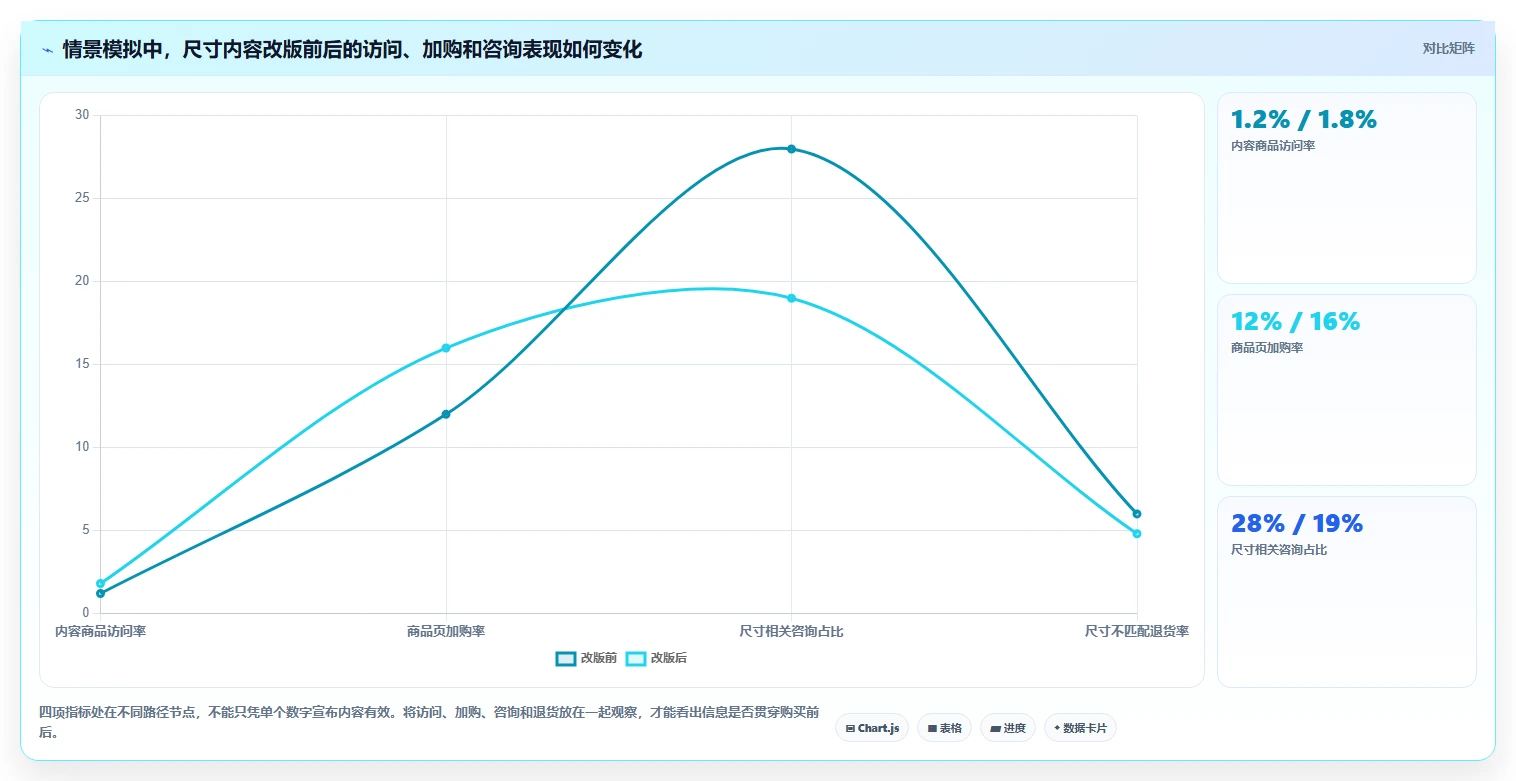
Task: Toggle the 改版后 legend series
Action: tap(657, 658)
